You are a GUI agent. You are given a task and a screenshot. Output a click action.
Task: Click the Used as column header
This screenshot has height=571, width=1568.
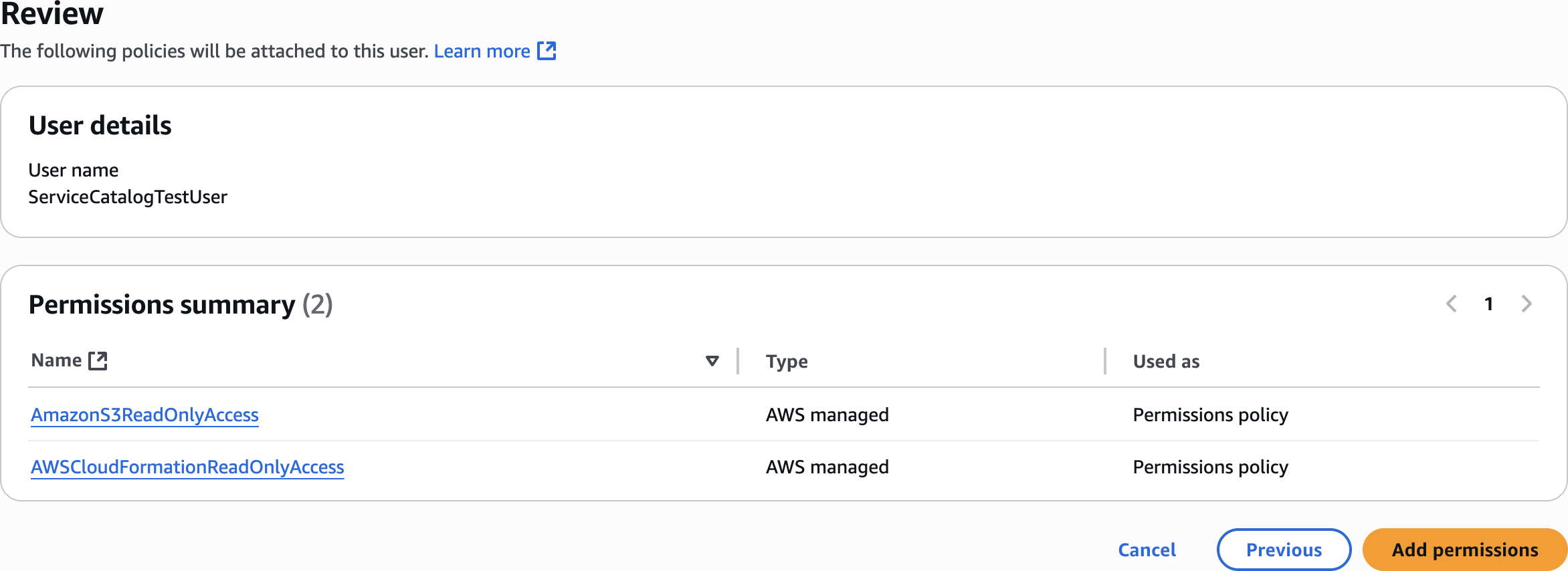[1166, 362]
